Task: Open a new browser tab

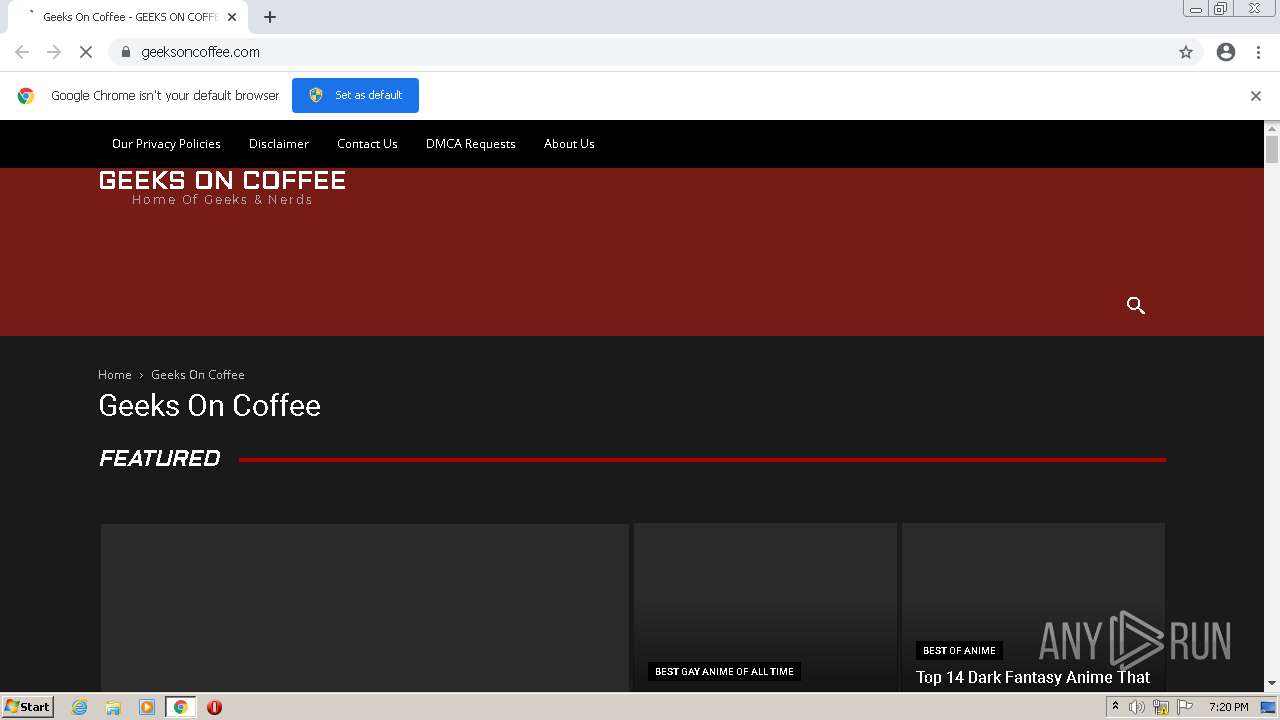Action: click(x=270, y=17)
